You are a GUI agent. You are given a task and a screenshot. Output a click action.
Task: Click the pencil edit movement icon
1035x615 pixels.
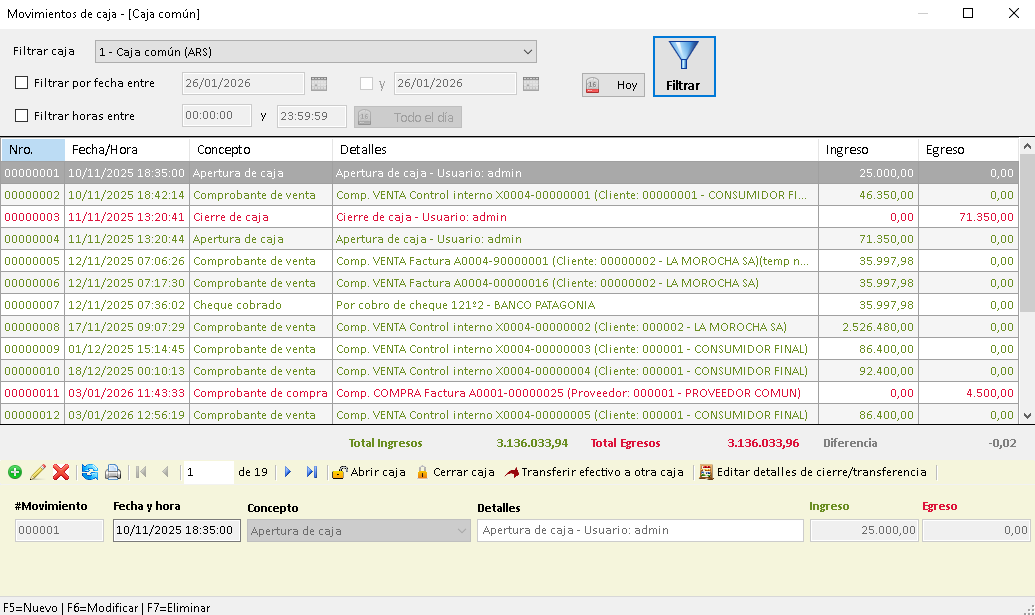pyautogui.click(x=38, y=472)
